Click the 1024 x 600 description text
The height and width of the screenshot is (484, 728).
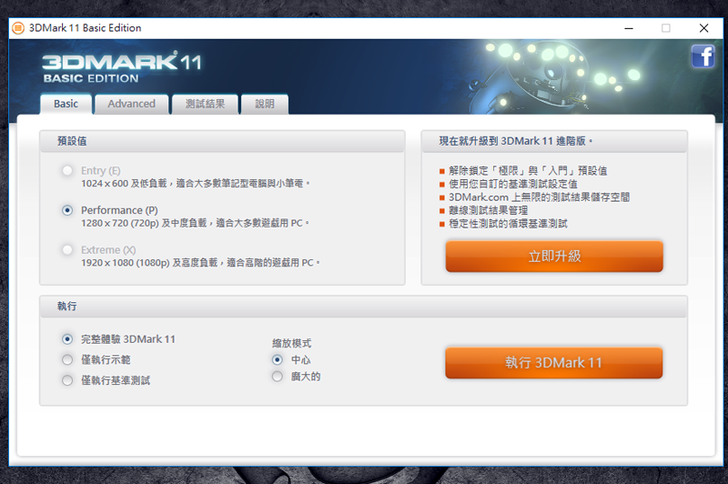tap(195, 183)
